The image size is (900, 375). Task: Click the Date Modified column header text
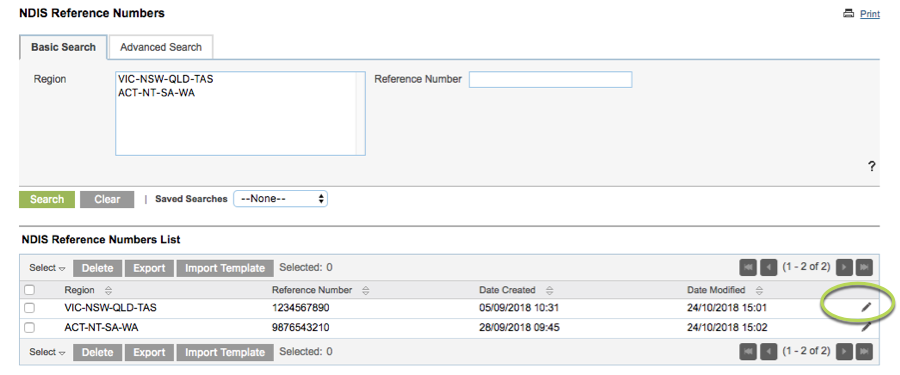[716, 290]
